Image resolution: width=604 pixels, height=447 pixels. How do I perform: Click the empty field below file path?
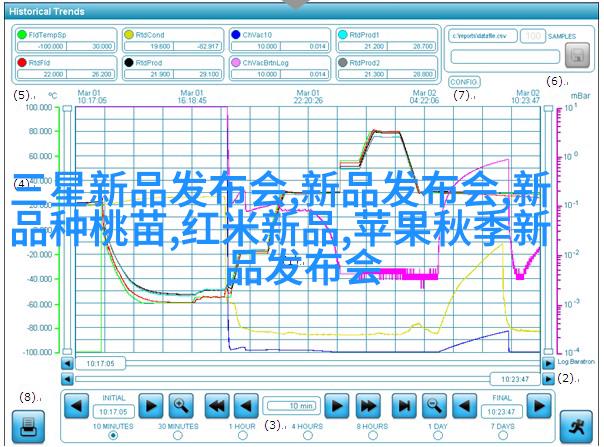pos(505,57)
